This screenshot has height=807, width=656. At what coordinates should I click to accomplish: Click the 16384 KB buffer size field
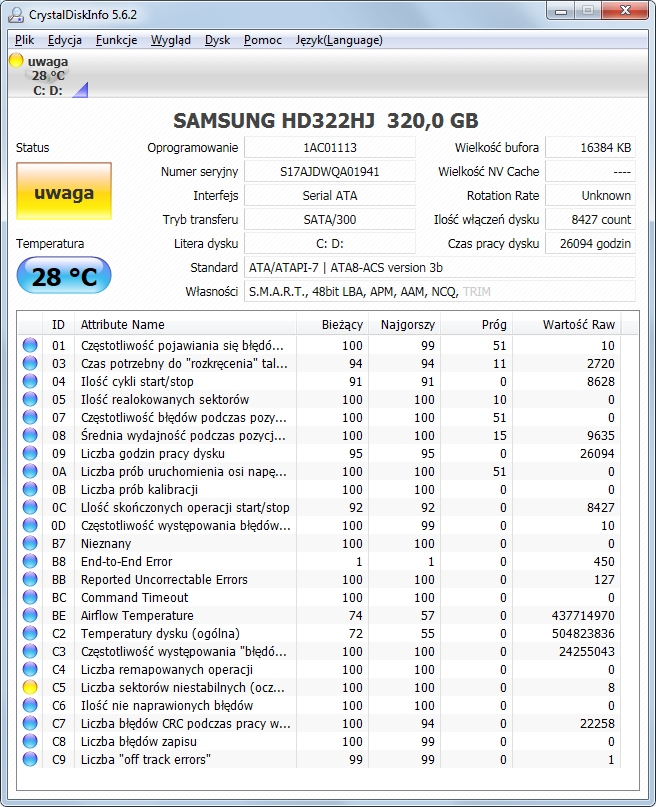click(x=590, y=148)
